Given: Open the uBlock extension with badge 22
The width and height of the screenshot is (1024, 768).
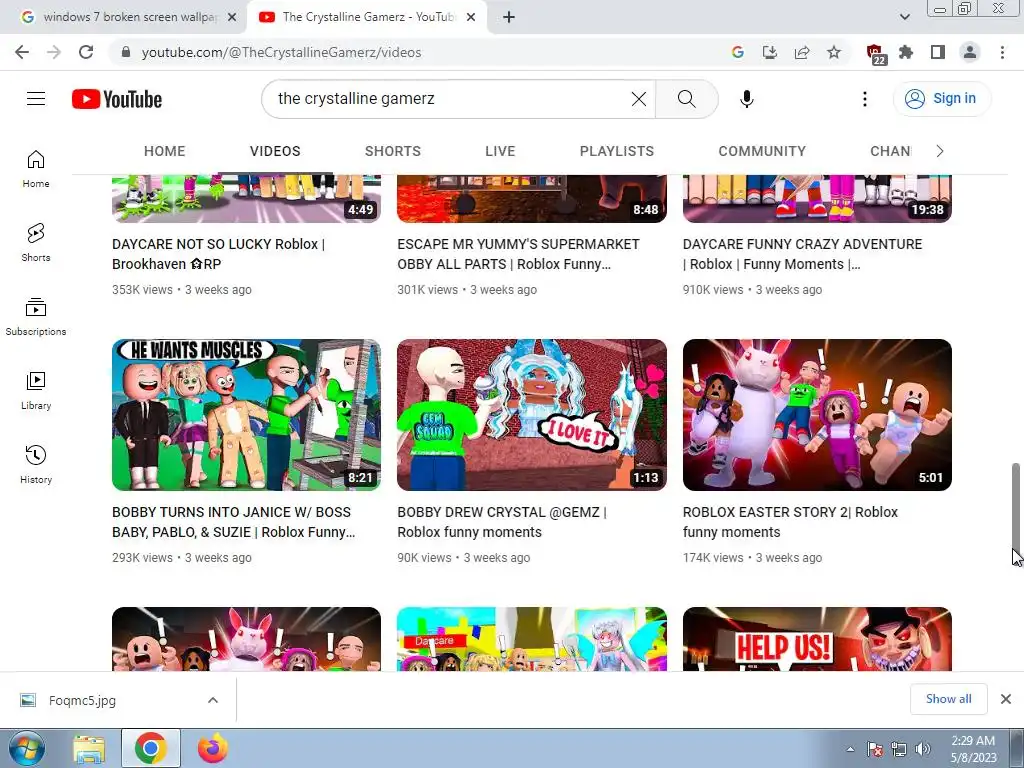Looking at the screenshot, I should (x=876, y=54).
